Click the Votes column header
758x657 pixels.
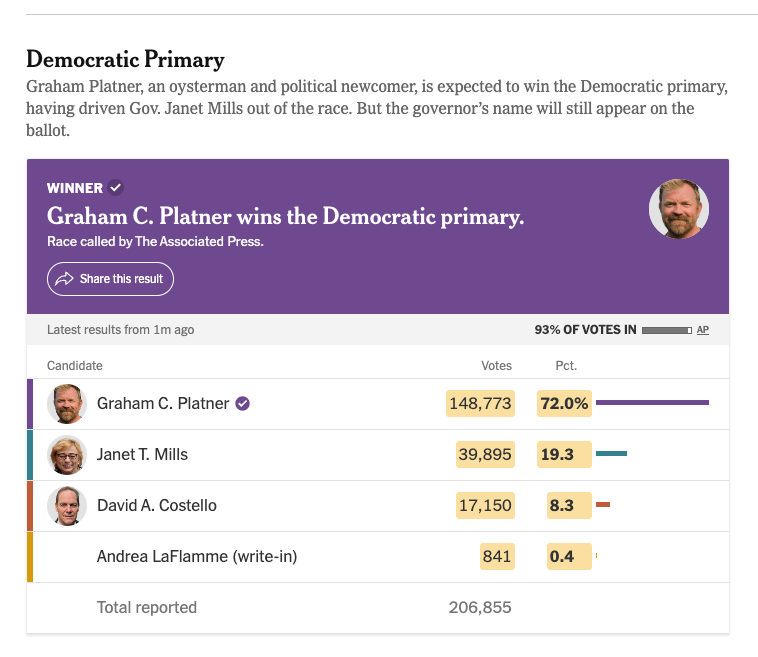click(496, 365)
